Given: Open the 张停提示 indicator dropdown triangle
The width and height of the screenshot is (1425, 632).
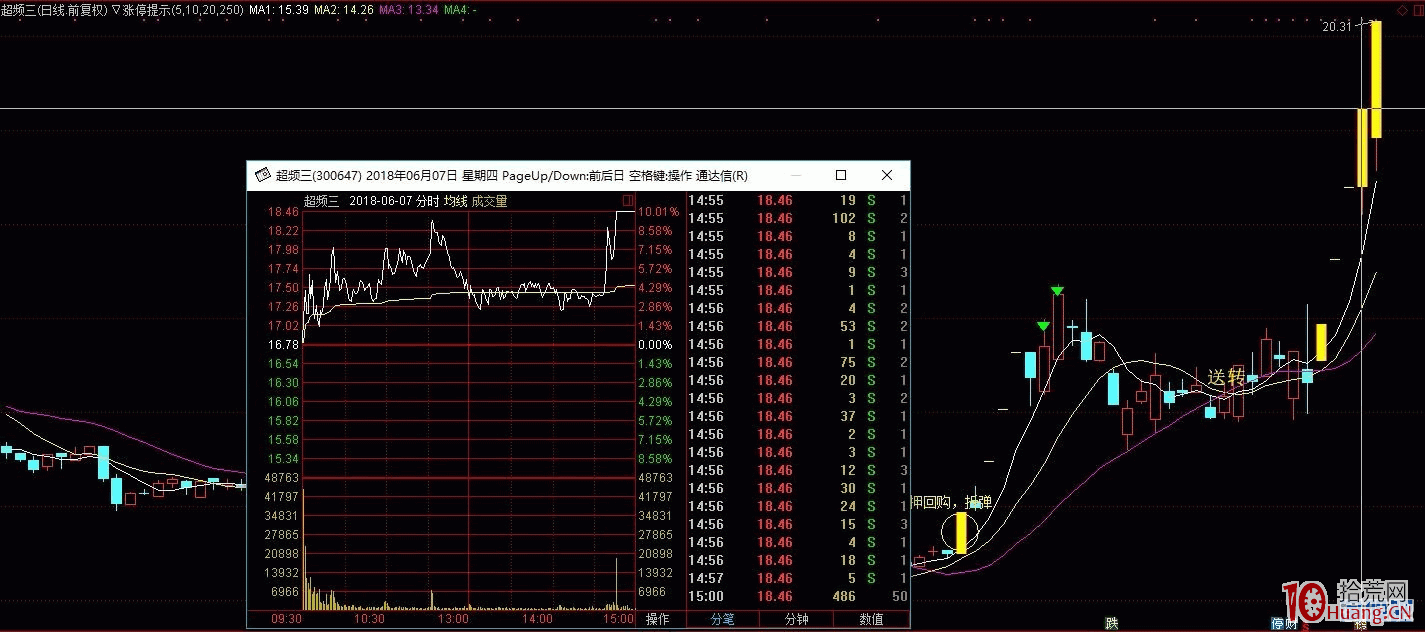Looking at the screenshot, I should pyautogui.click(x=116, y=10).
